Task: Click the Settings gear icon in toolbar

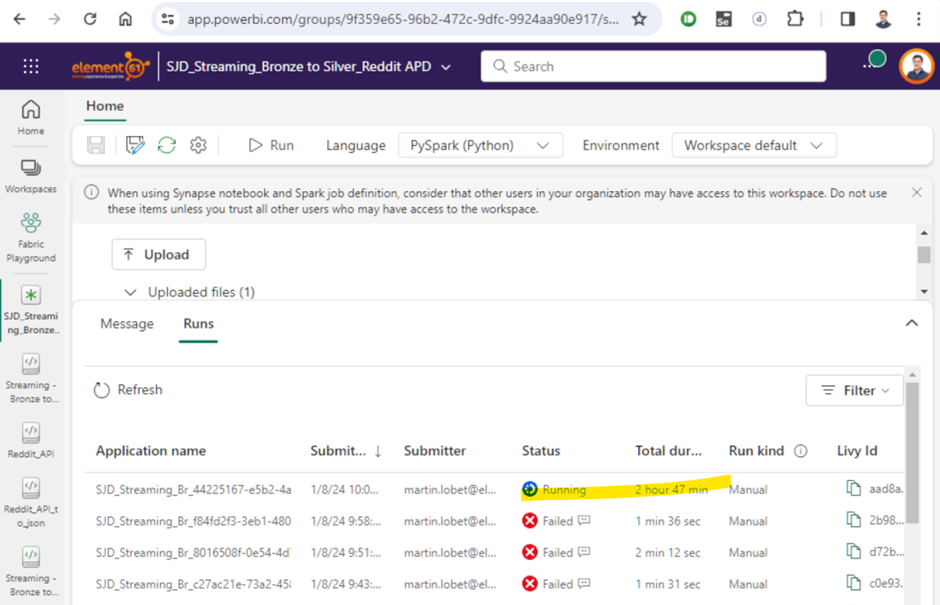Action: (198, 145)
